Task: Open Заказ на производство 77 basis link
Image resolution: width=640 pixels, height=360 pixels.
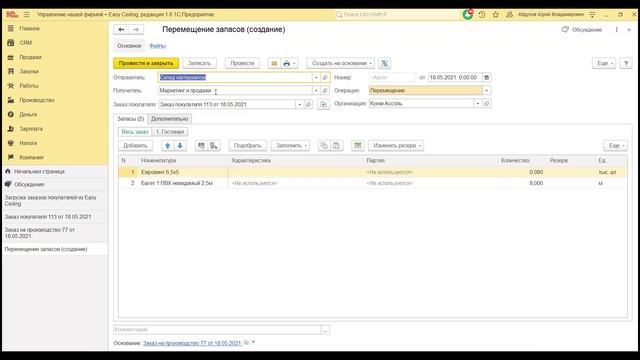Action: click(x=192, y=343)
